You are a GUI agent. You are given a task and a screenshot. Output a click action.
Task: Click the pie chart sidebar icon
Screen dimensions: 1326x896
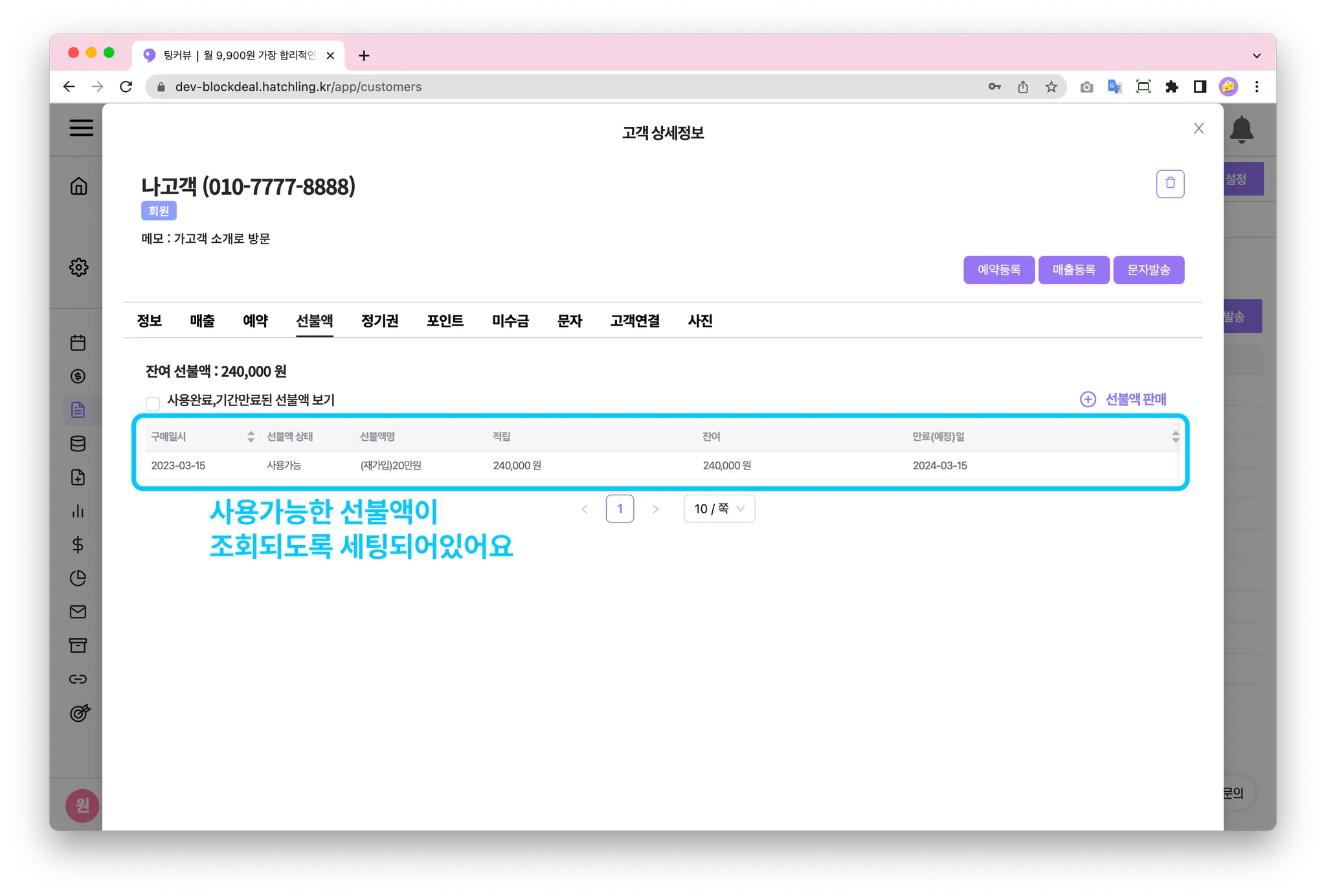(x=78, y=578)
